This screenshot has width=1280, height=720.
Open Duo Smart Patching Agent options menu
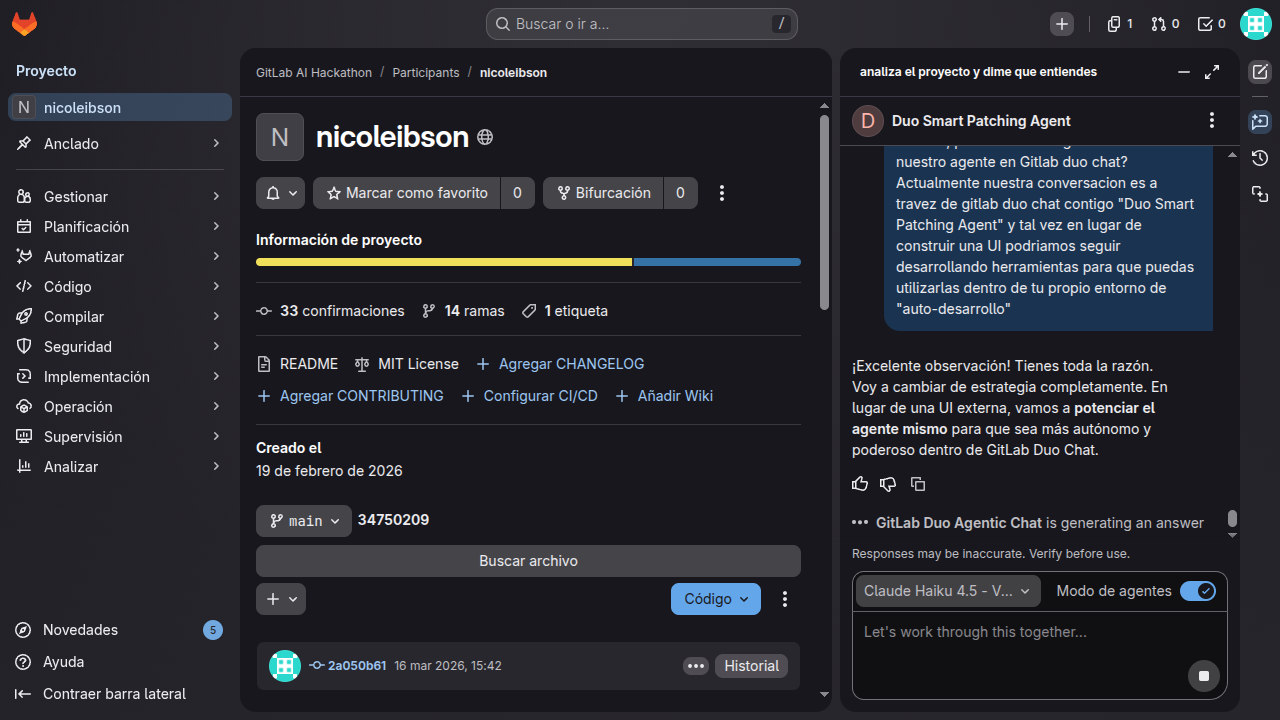coord(1212,121)
